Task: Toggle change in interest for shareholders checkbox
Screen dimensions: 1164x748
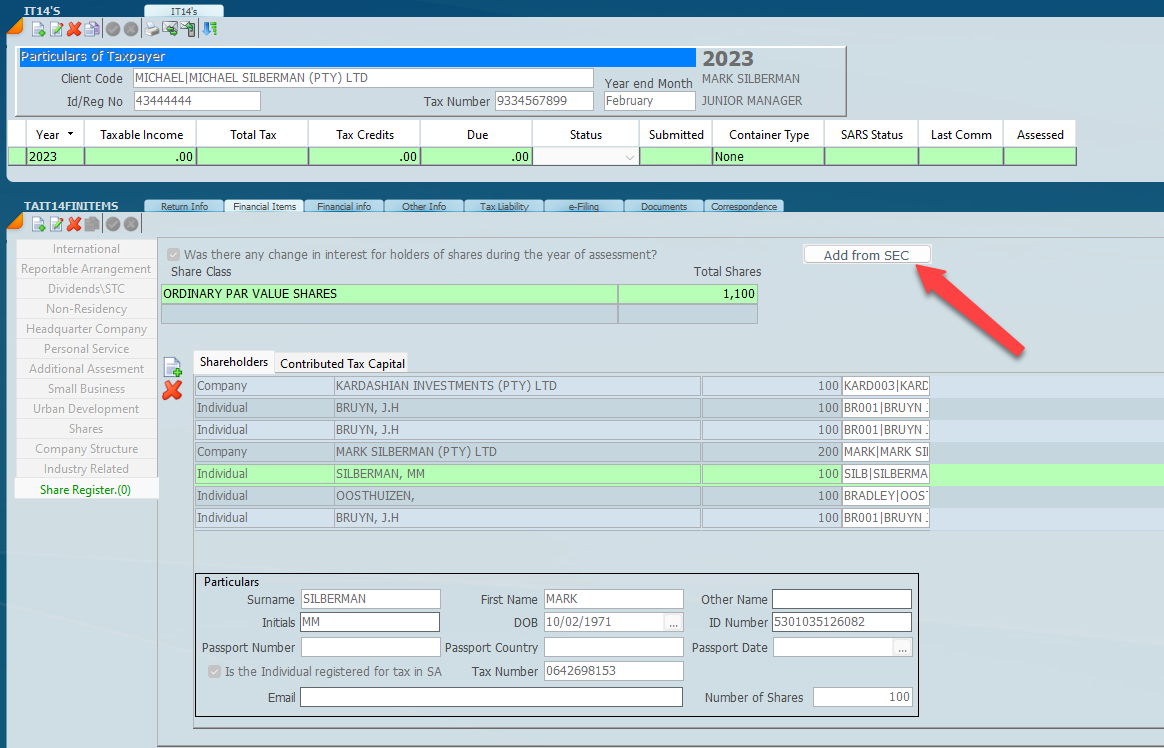Action: (175, 255)
